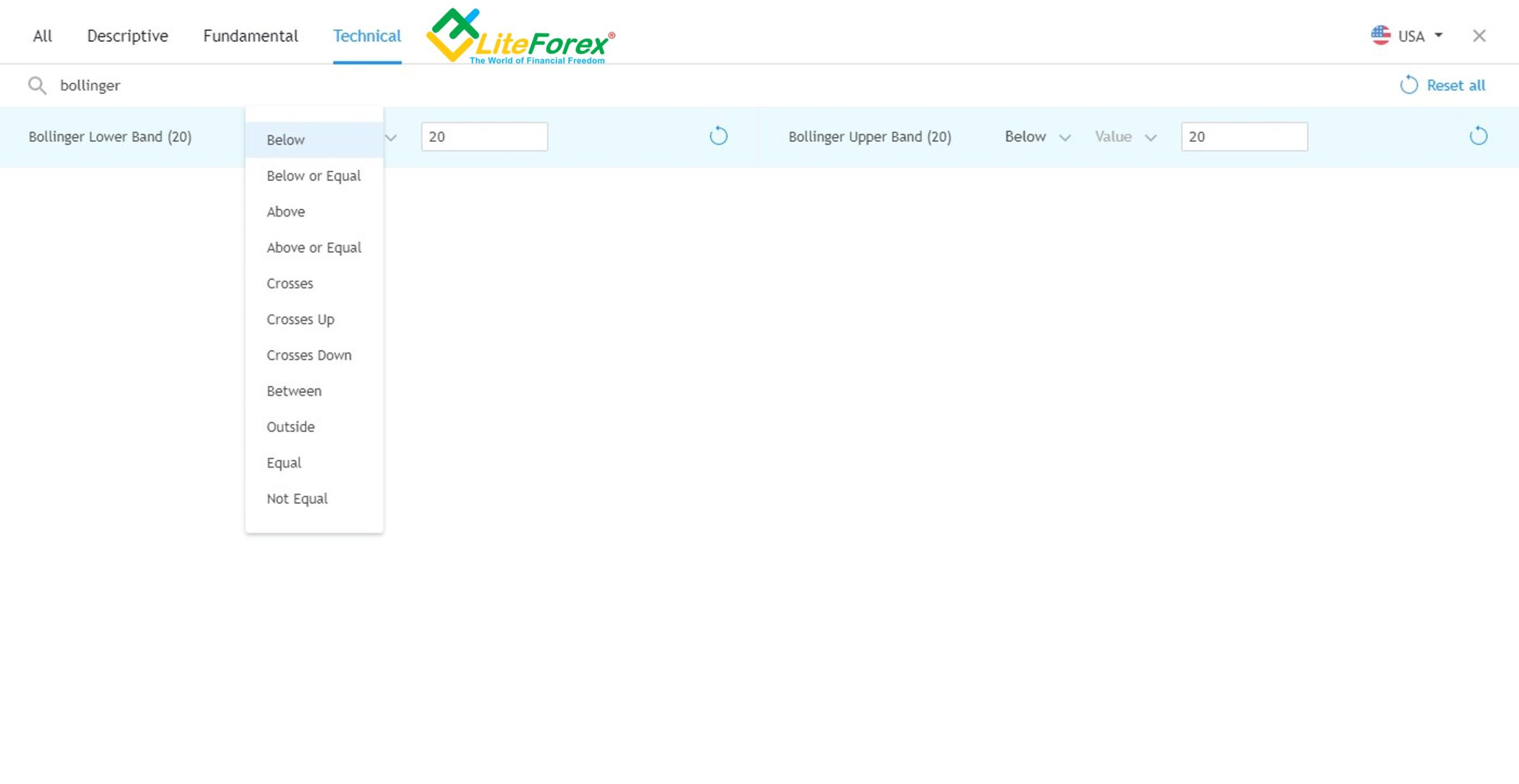Select Above or Equal condition
1519x784 pixels.
(314, 247)
